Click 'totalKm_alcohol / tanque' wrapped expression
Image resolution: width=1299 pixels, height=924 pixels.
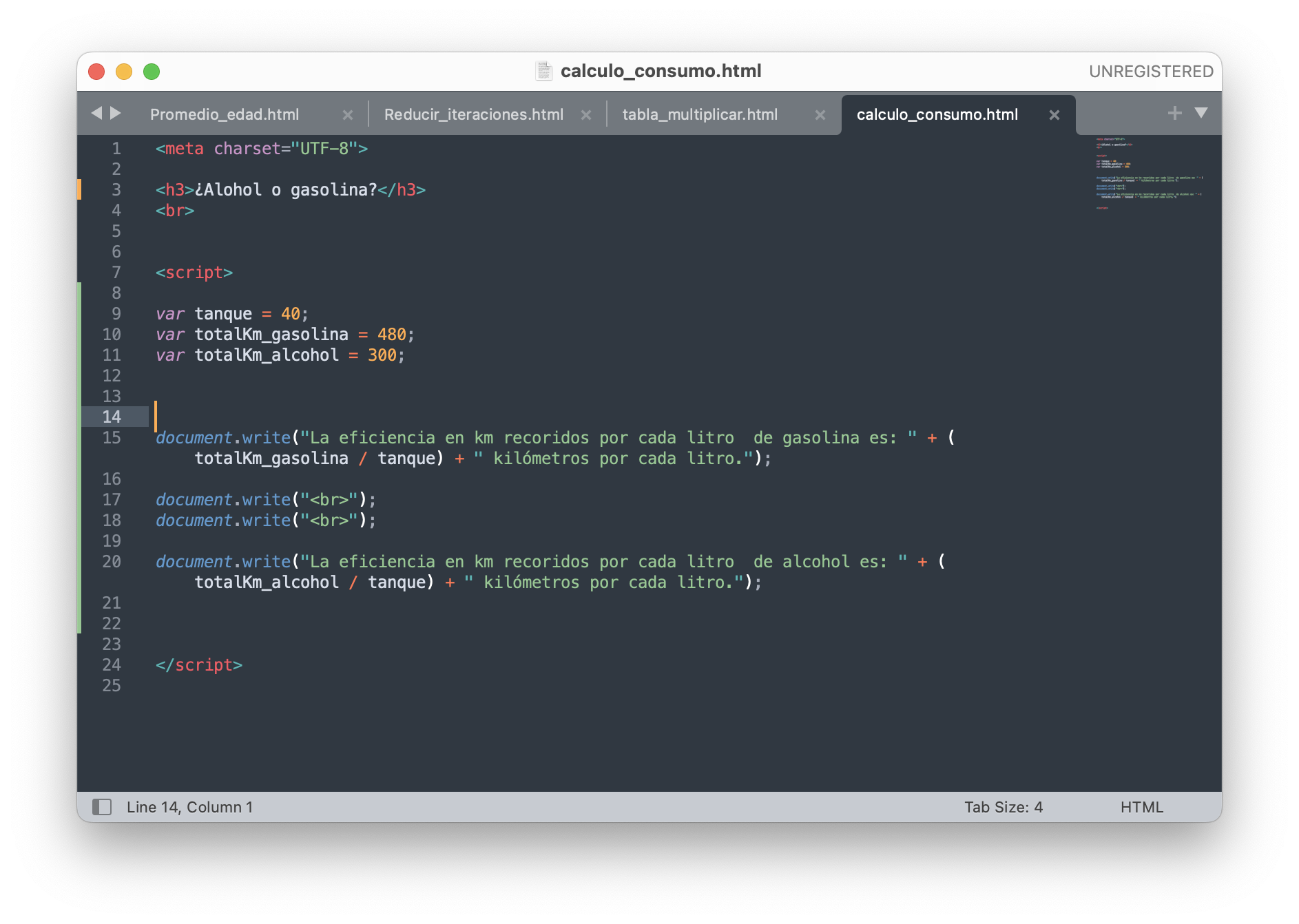310,582
